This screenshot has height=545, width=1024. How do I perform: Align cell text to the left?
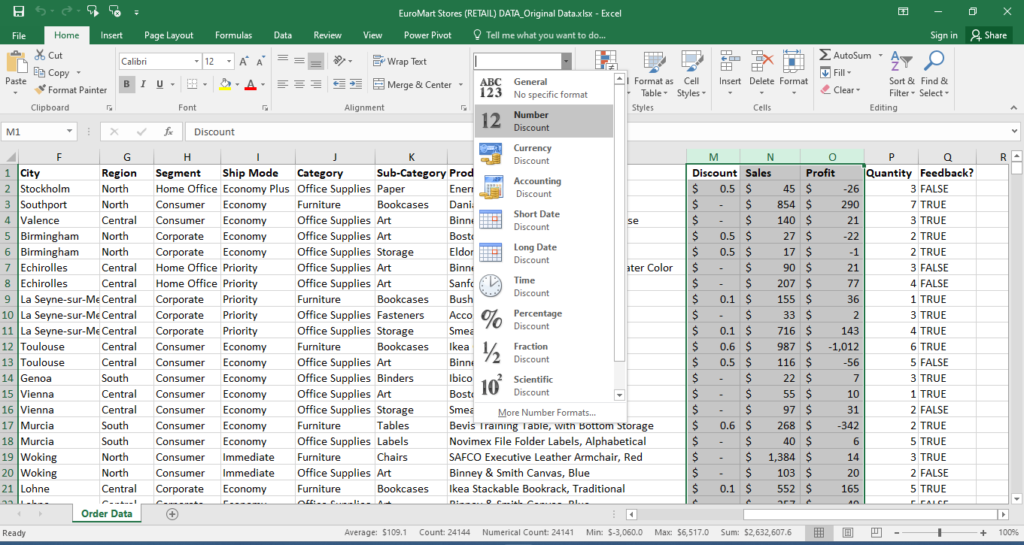pos(283,84)
